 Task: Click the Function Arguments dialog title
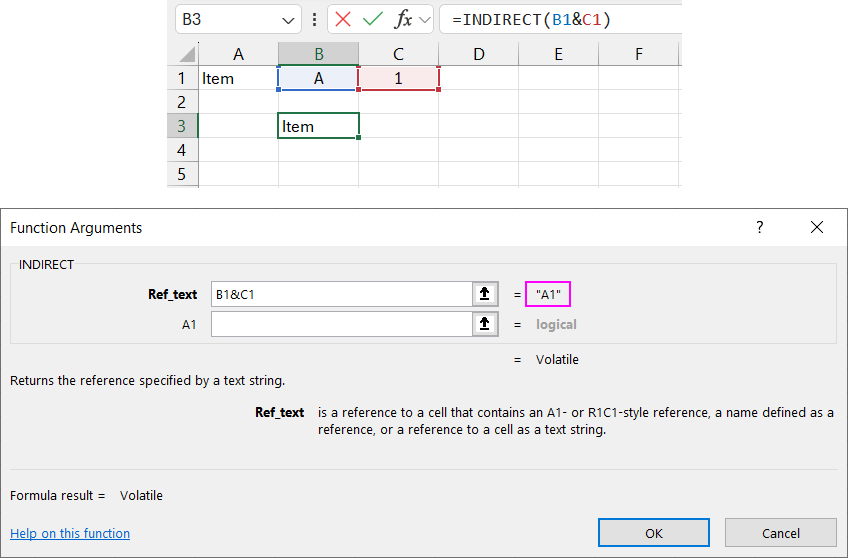[76, 228]
